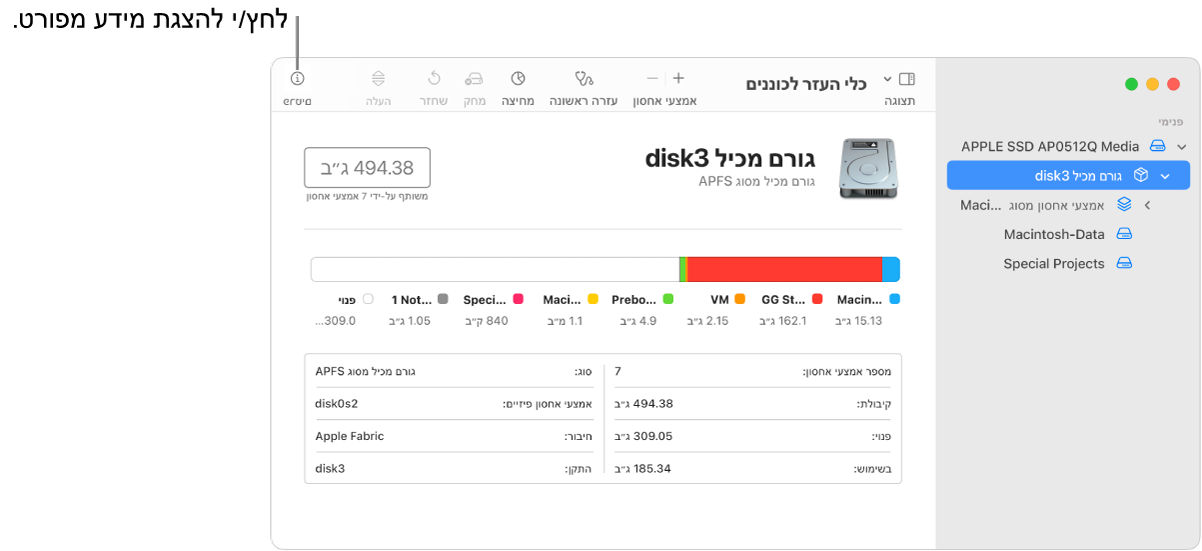This screenshot has width=1202, height=551.
Task: Click the green Prebo... legend swatch
Action: (668, 299)
